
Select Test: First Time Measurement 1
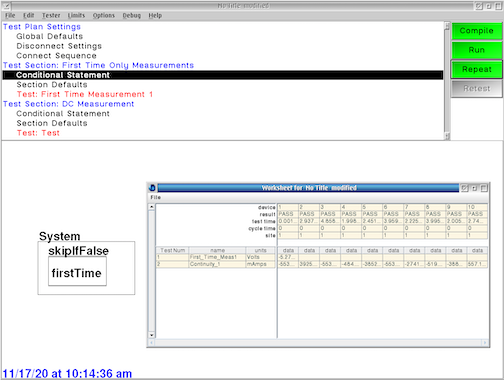85,94
